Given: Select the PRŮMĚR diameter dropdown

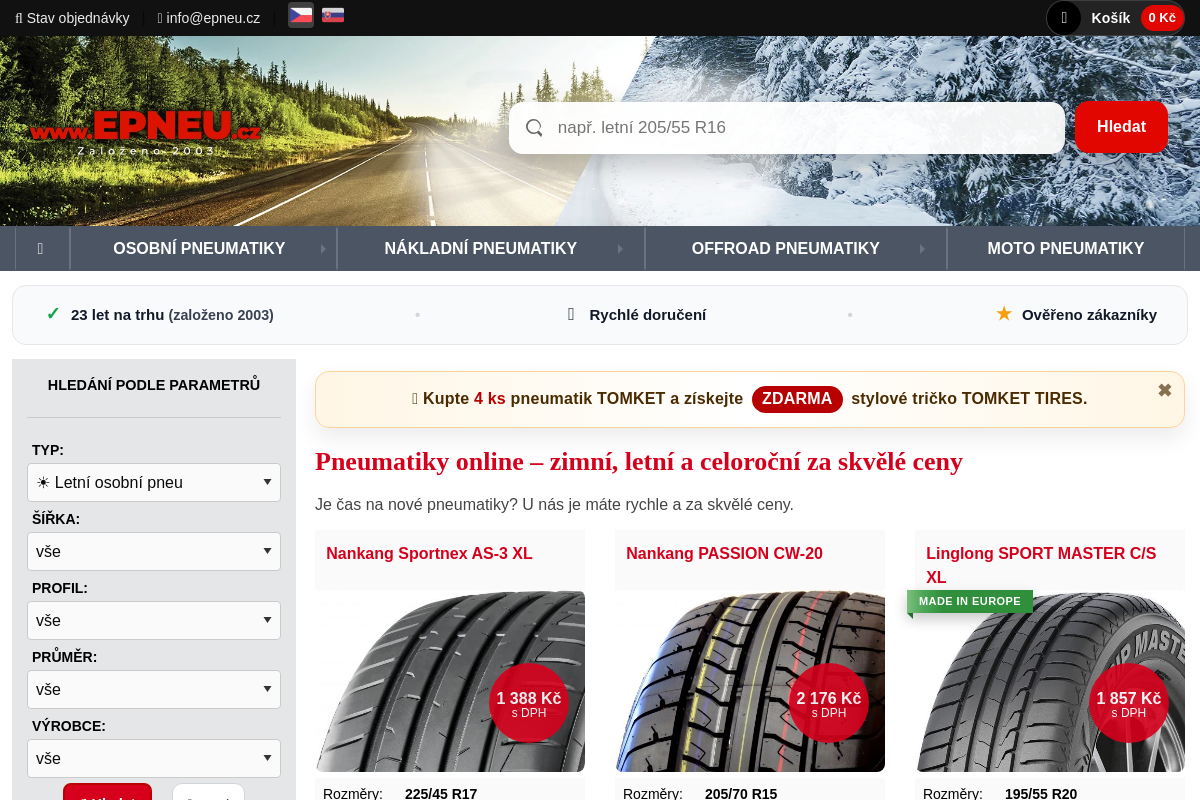Looking at the screenshot, I should click(154, 689).
